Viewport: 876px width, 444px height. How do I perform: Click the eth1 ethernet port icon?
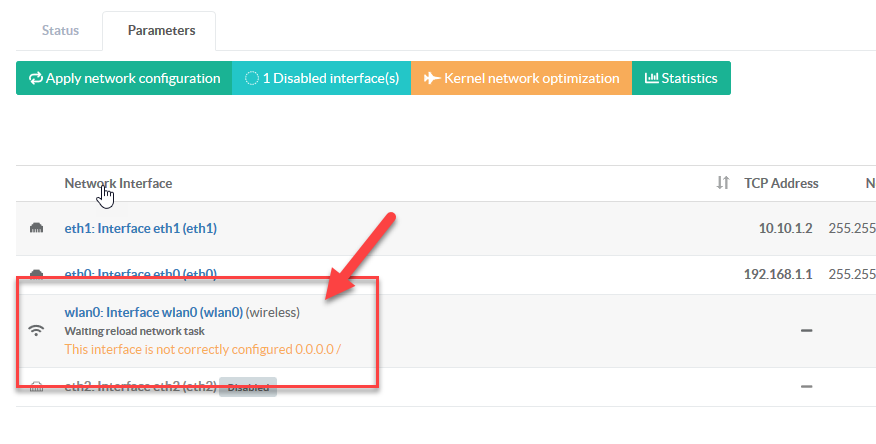tap(36, 229)
